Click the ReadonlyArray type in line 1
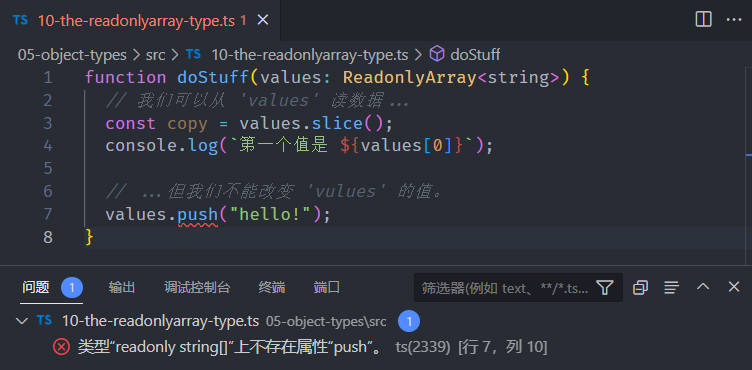 pos(409,77)
